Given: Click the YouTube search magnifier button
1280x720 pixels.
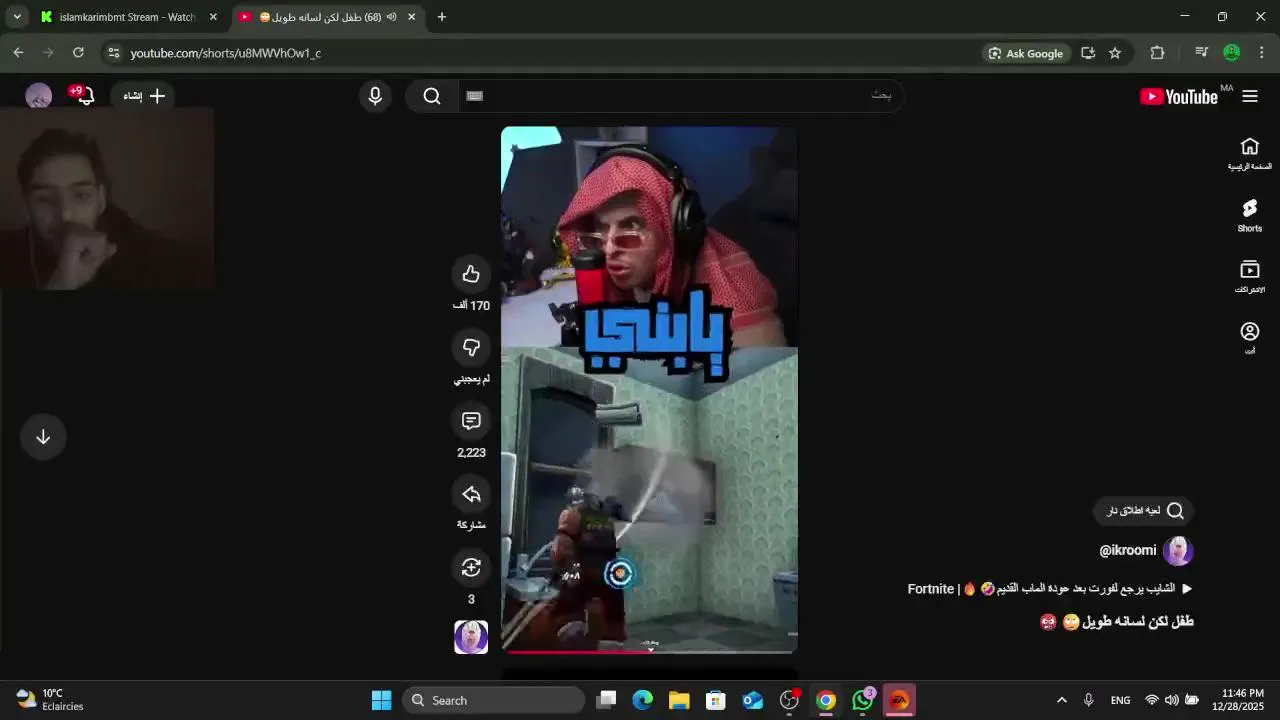Looking at the screenshot, I should tap(432, 96).
